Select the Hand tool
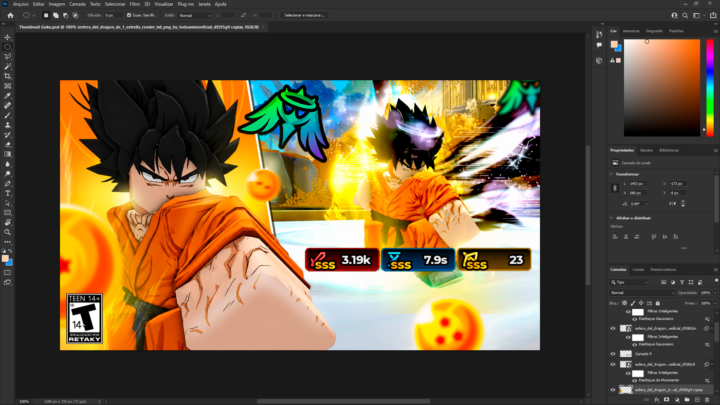720x405 pixels. click(7, 223)
